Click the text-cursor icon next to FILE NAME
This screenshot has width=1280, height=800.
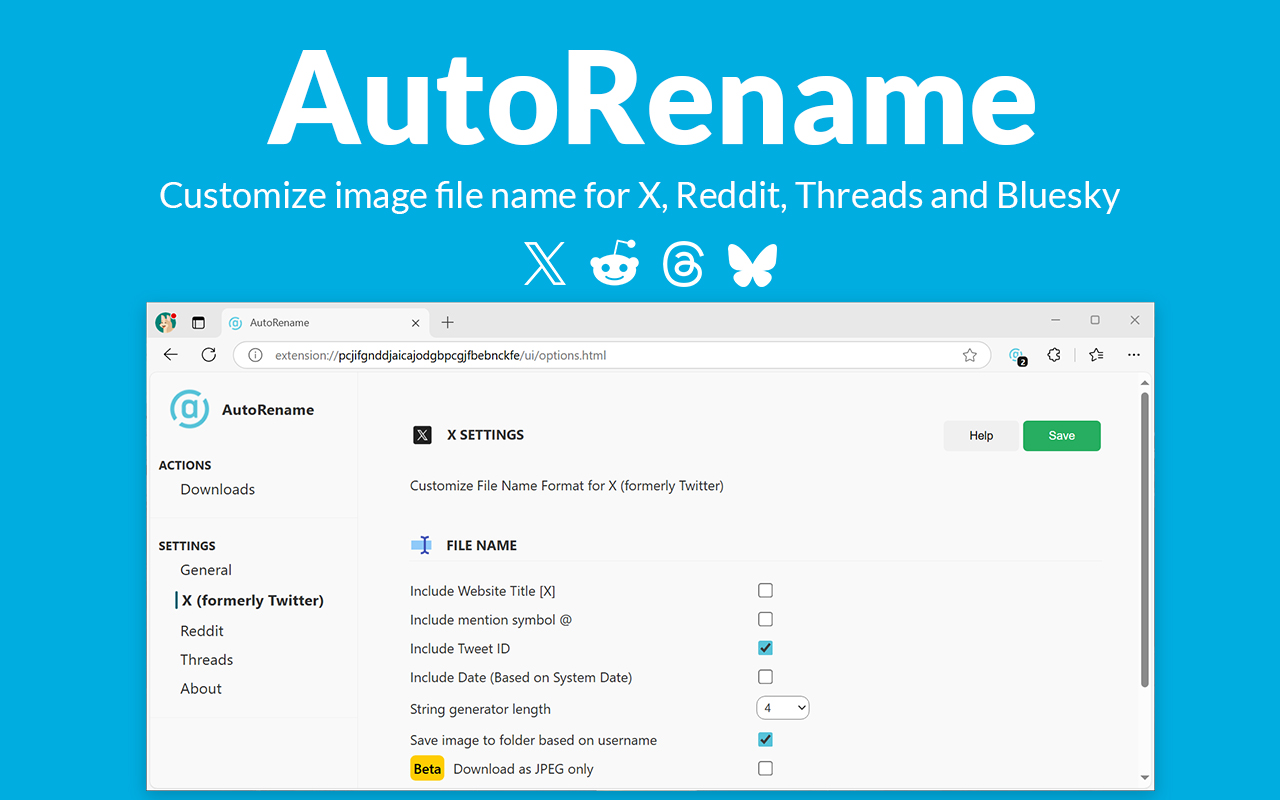(x=421, y=544)
